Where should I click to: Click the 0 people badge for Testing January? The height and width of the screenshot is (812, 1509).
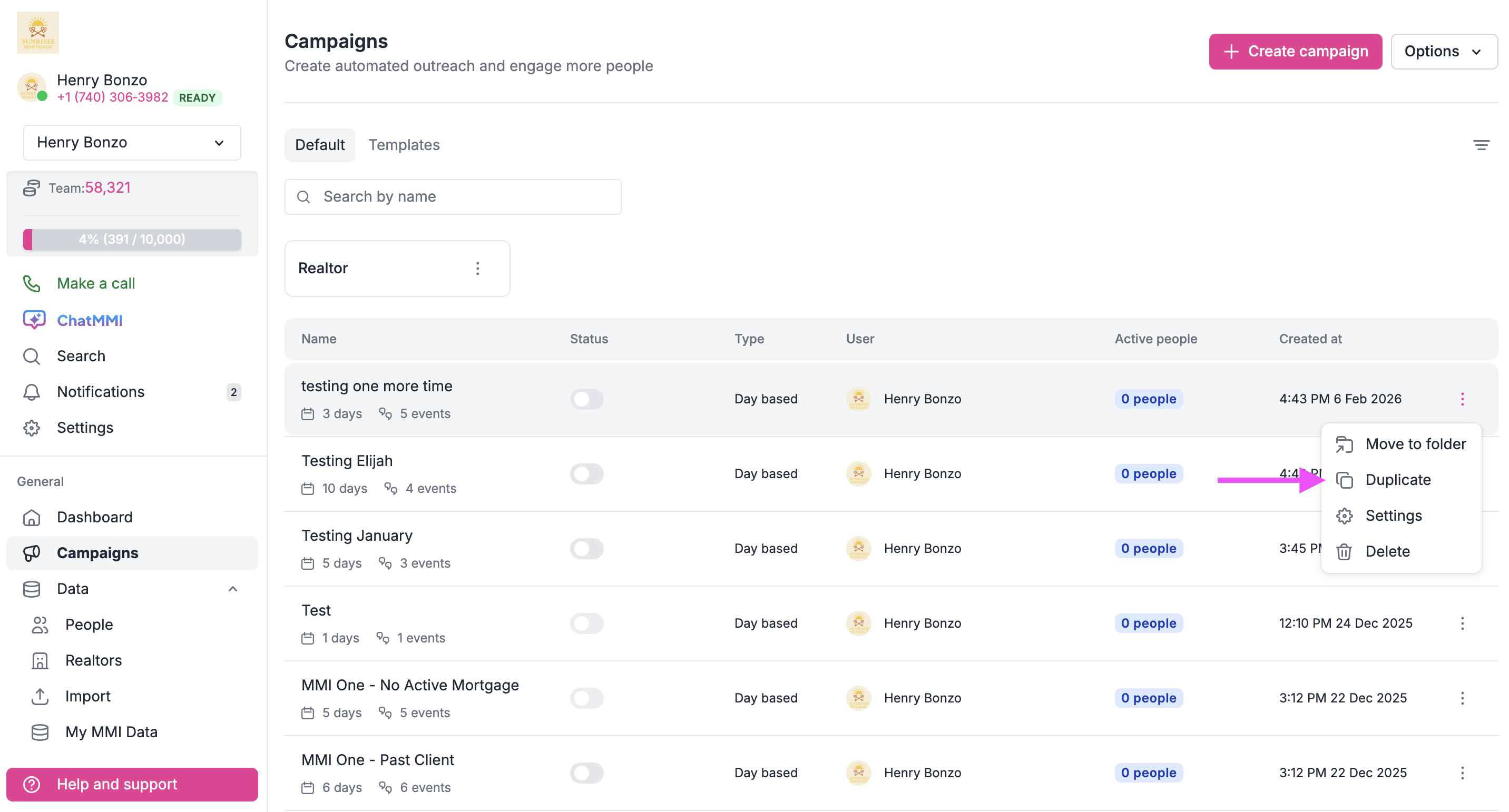[x=1148, y=549]
